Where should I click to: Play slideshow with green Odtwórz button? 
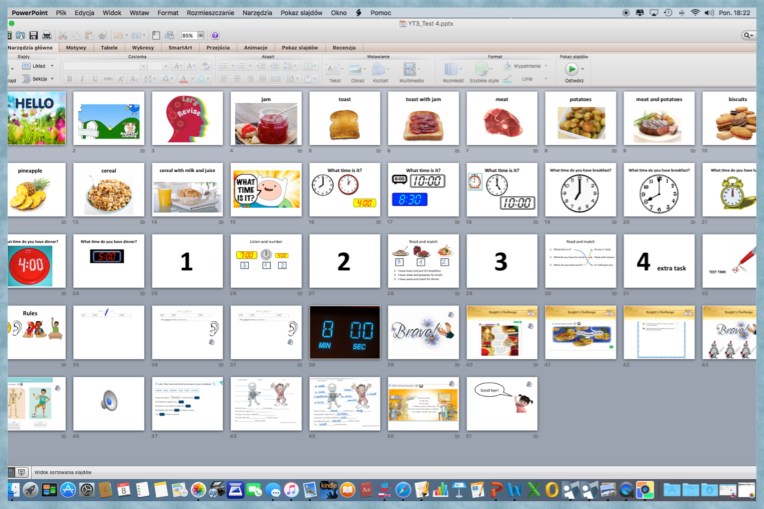coord(572,69)
